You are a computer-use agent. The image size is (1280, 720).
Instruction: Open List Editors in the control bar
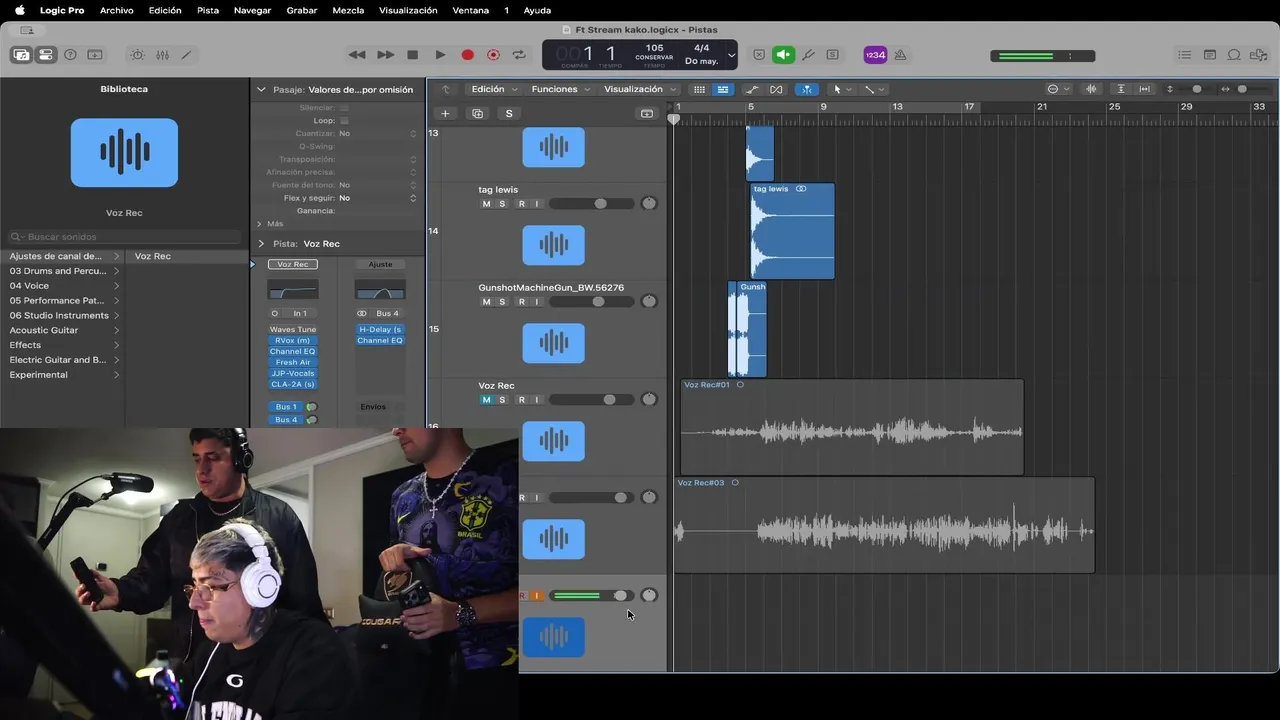point(1185,55)
